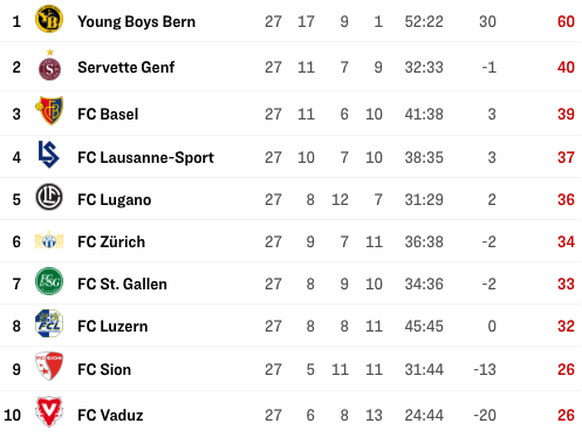The height and width of the screenshot is (437, 582).
Task: Open the FC Lausanne-Sport team page
Action: pyautogui.click(x=146, y=157)
